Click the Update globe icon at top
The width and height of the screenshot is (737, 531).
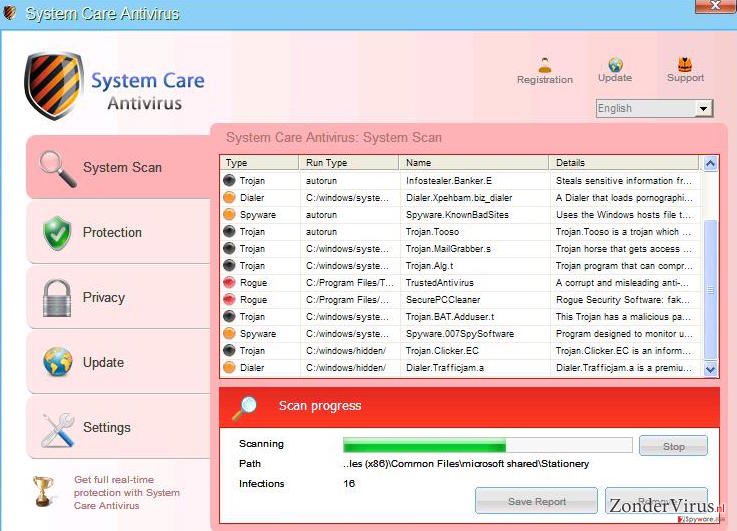pos(615,64)
